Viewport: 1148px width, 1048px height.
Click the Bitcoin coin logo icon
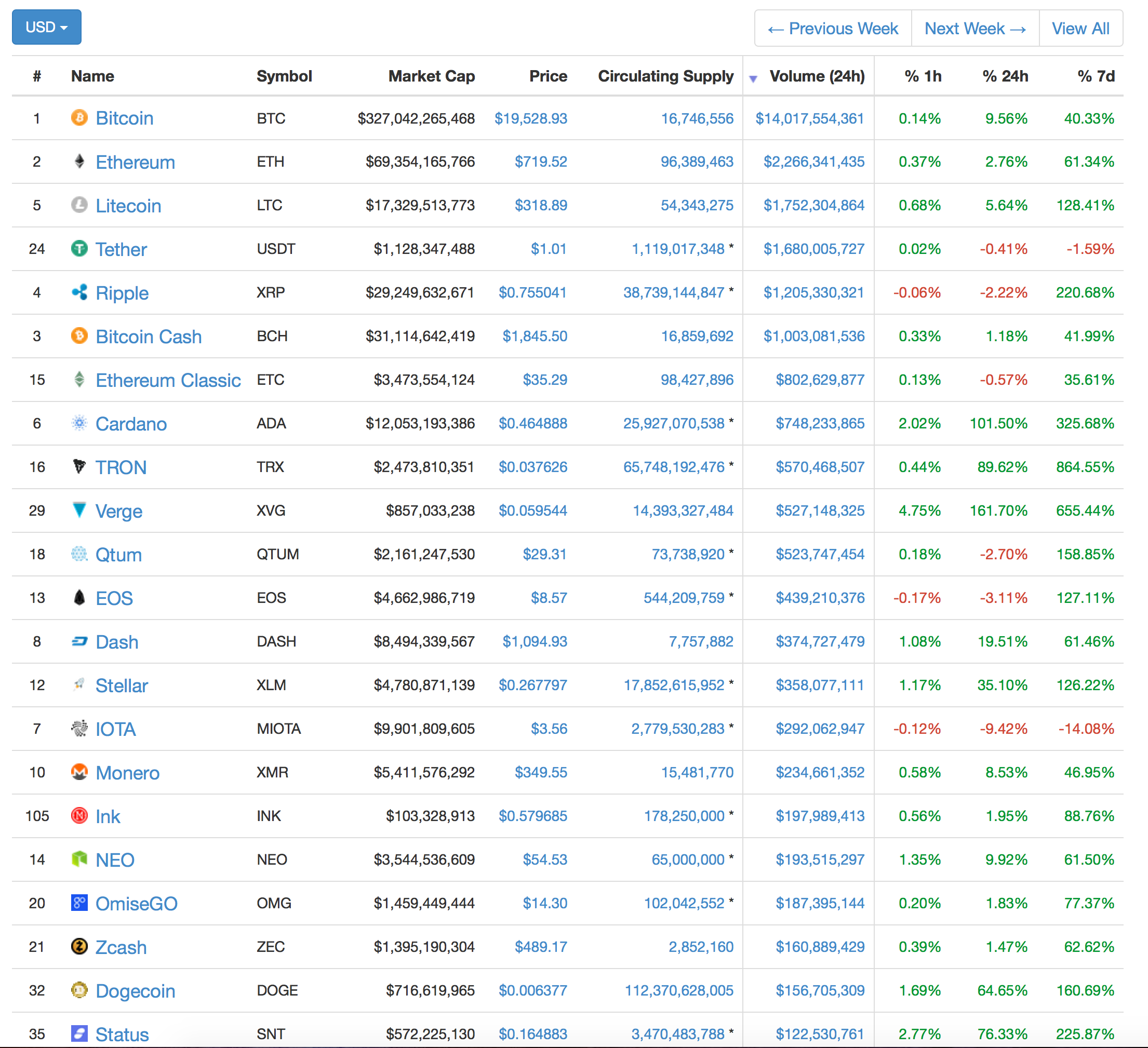coord(79,118)
